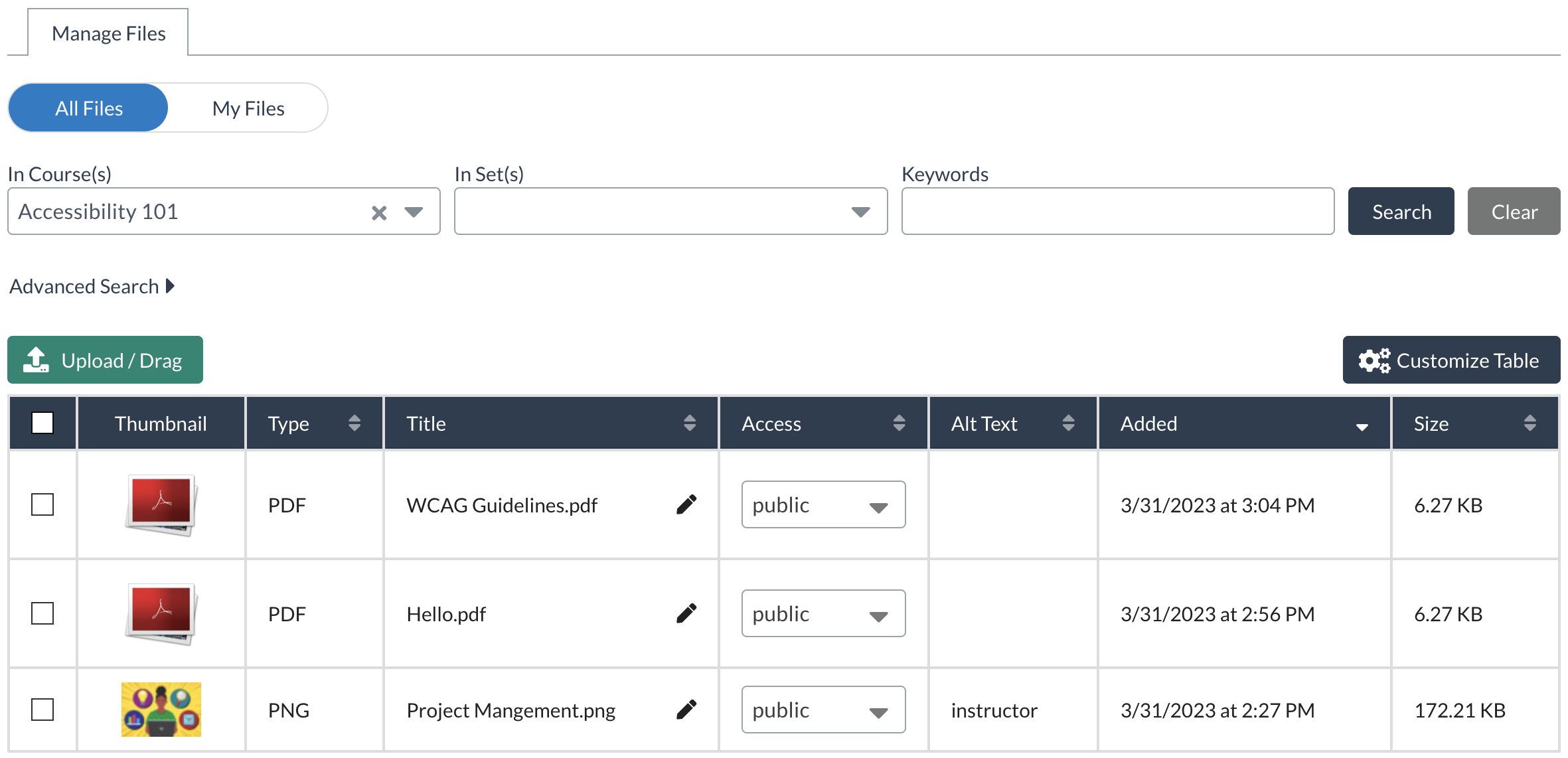Viewport: 1568px width, 758px height.
Task: Edit title of Project Mangement.png
Action: (x=686, y=710)
